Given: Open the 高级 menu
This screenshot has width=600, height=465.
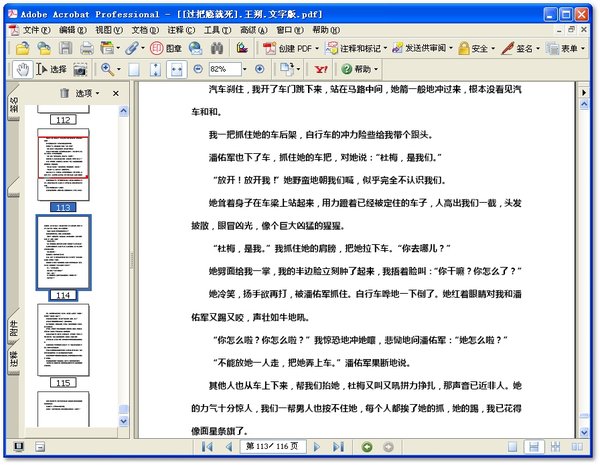Looking at the screenshot, I should pos(254,30).
